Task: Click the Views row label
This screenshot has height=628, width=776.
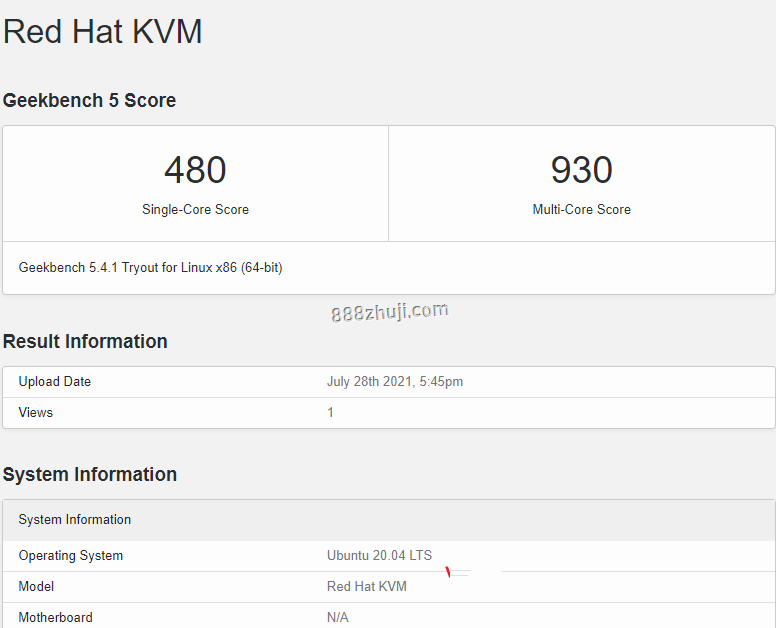Action: pos(36,412)
